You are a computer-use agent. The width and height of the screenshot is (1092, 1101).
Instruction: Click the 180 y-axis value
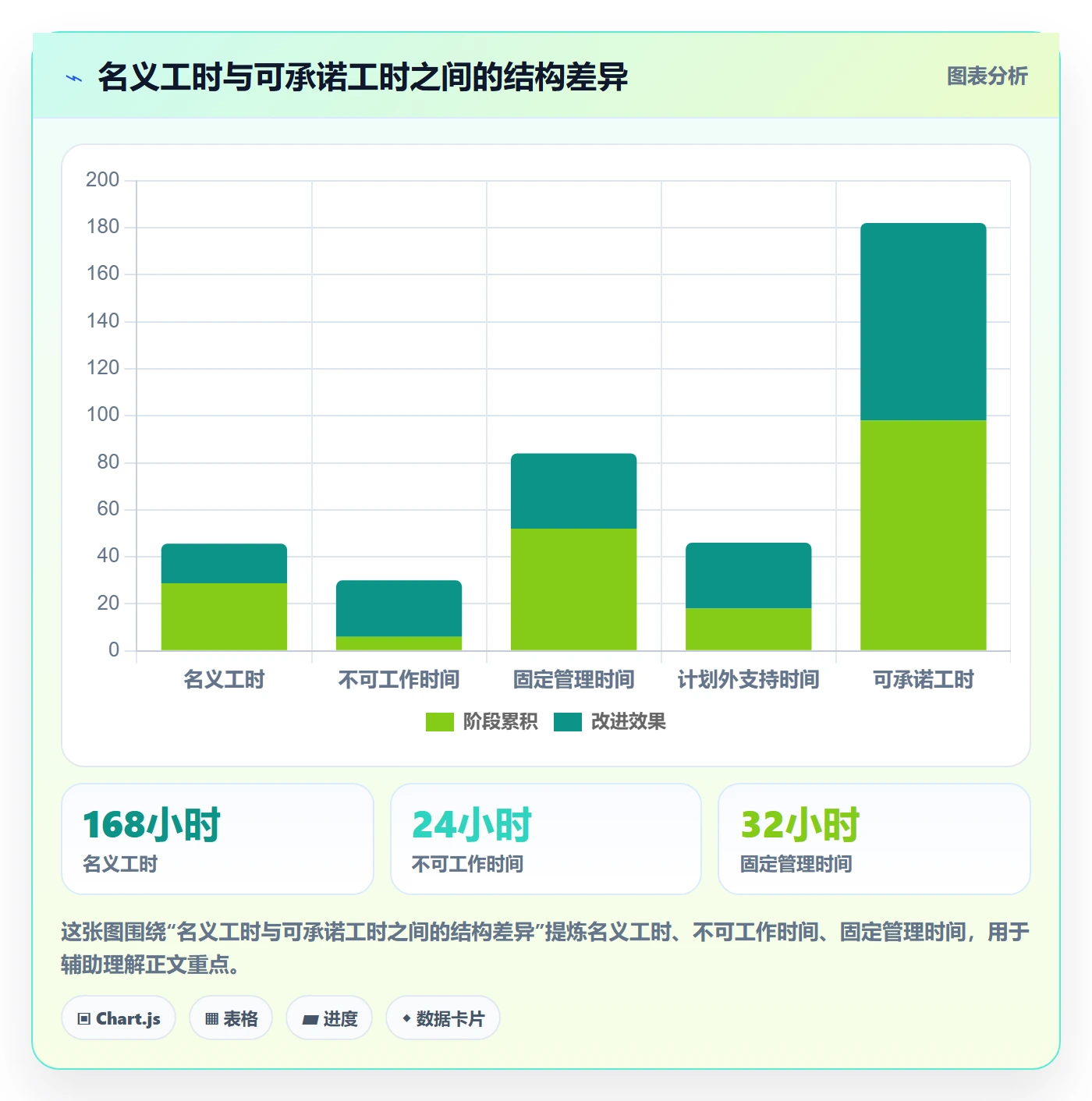point(102,227)
